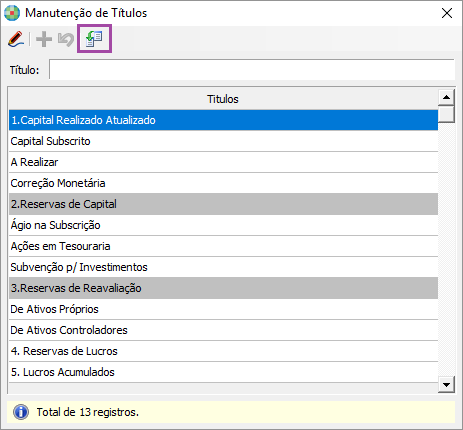Select the A Realizar row
Image resolution: width=463 pixels, height=430 pixels.
(223, 162)
